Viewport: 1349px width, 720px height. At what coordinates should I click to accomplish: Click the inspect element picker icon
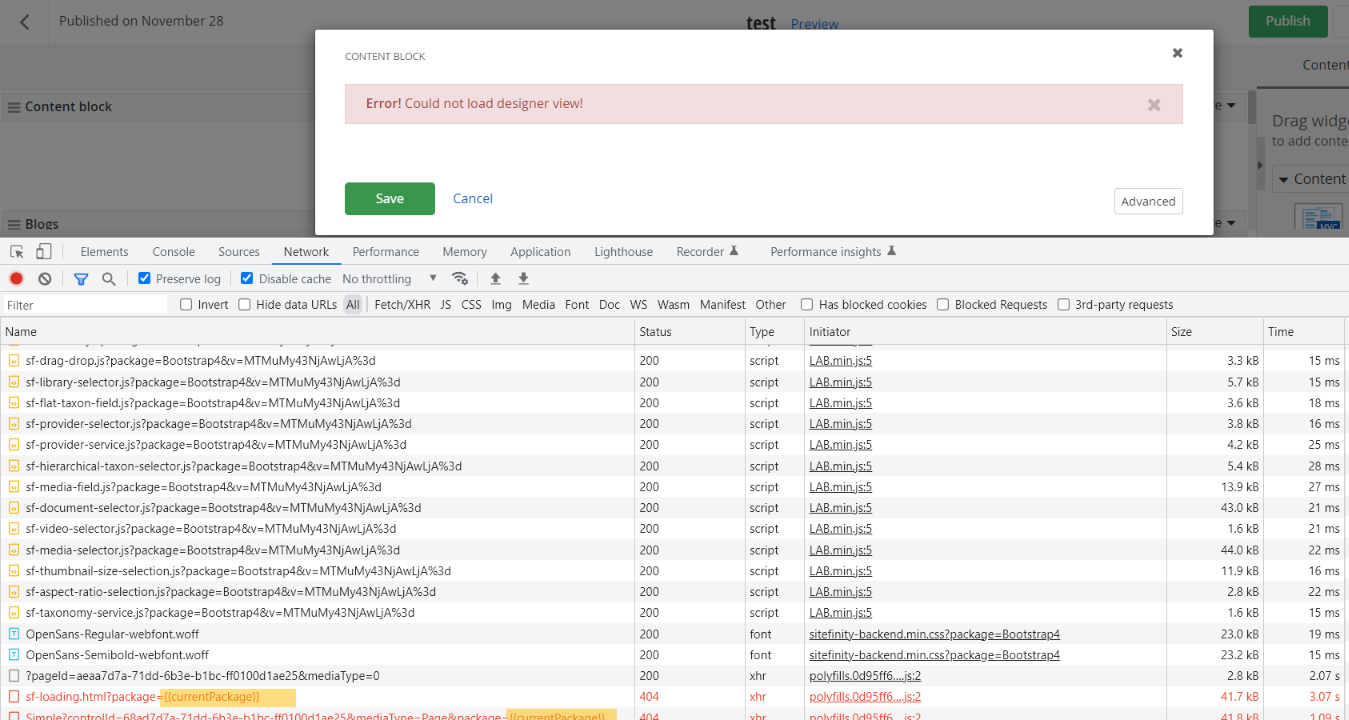pos(17,252)
